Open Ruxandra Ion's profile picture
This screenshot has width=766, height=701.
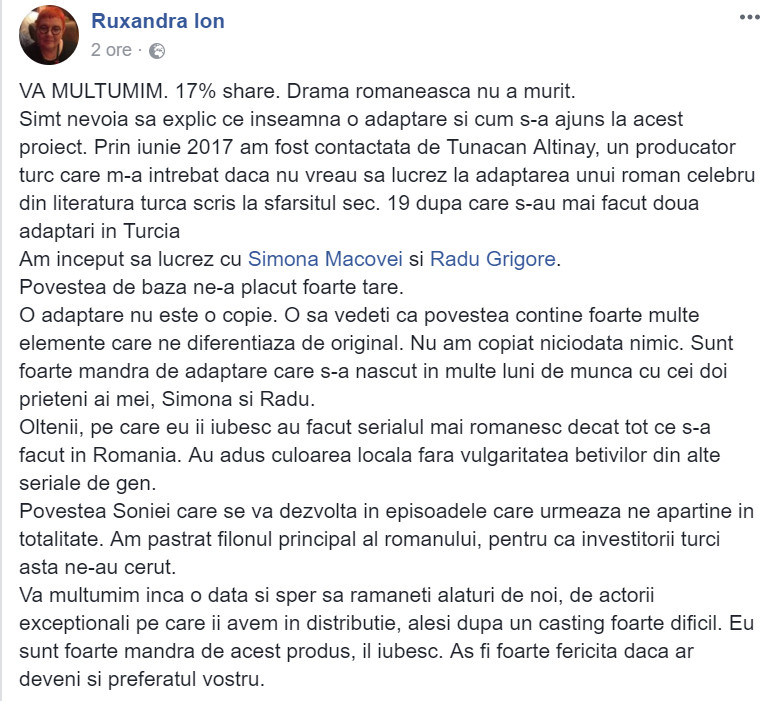[48, 34]
